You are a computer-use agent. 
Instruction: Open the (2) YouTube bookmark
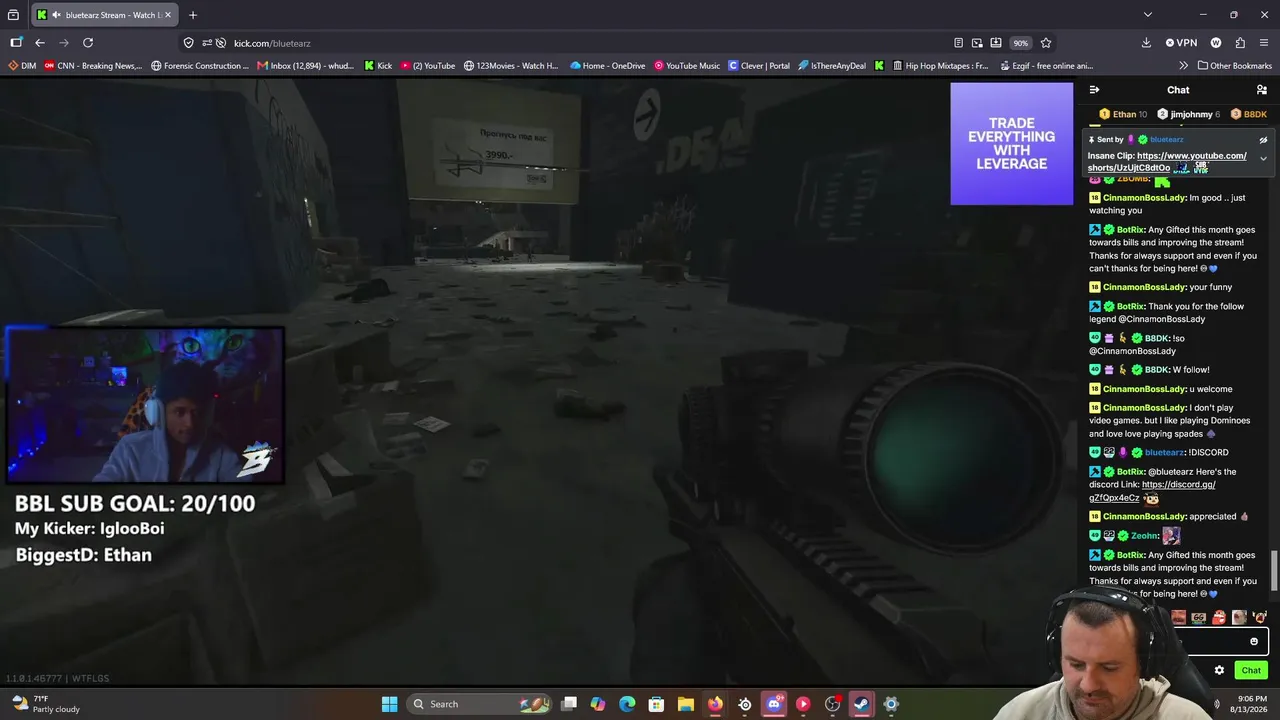pyautogui.click(x=428, y=66)
